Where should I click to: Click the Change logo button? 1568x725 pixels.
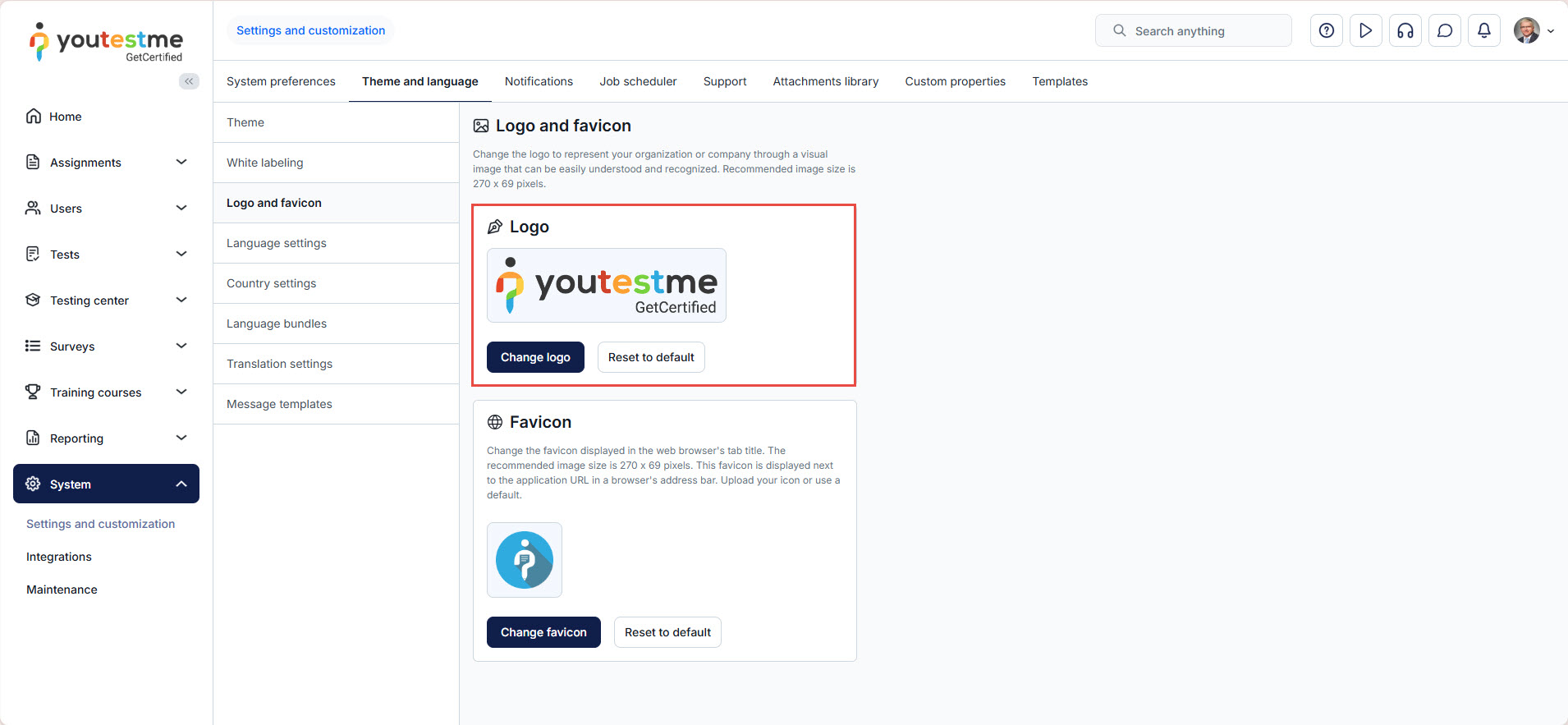(x=535, y=357)
